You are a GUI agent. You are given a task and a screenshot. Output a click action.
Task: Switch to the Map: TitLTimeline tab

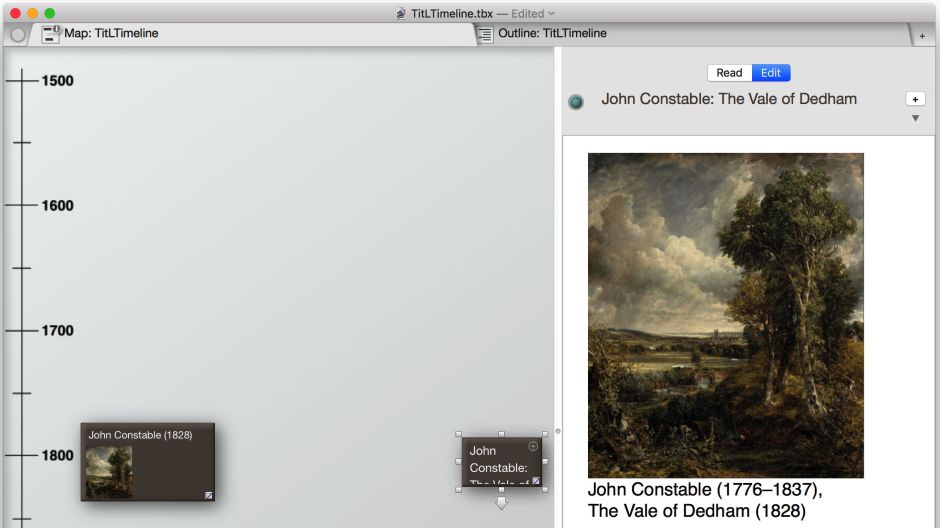point(110,34)
